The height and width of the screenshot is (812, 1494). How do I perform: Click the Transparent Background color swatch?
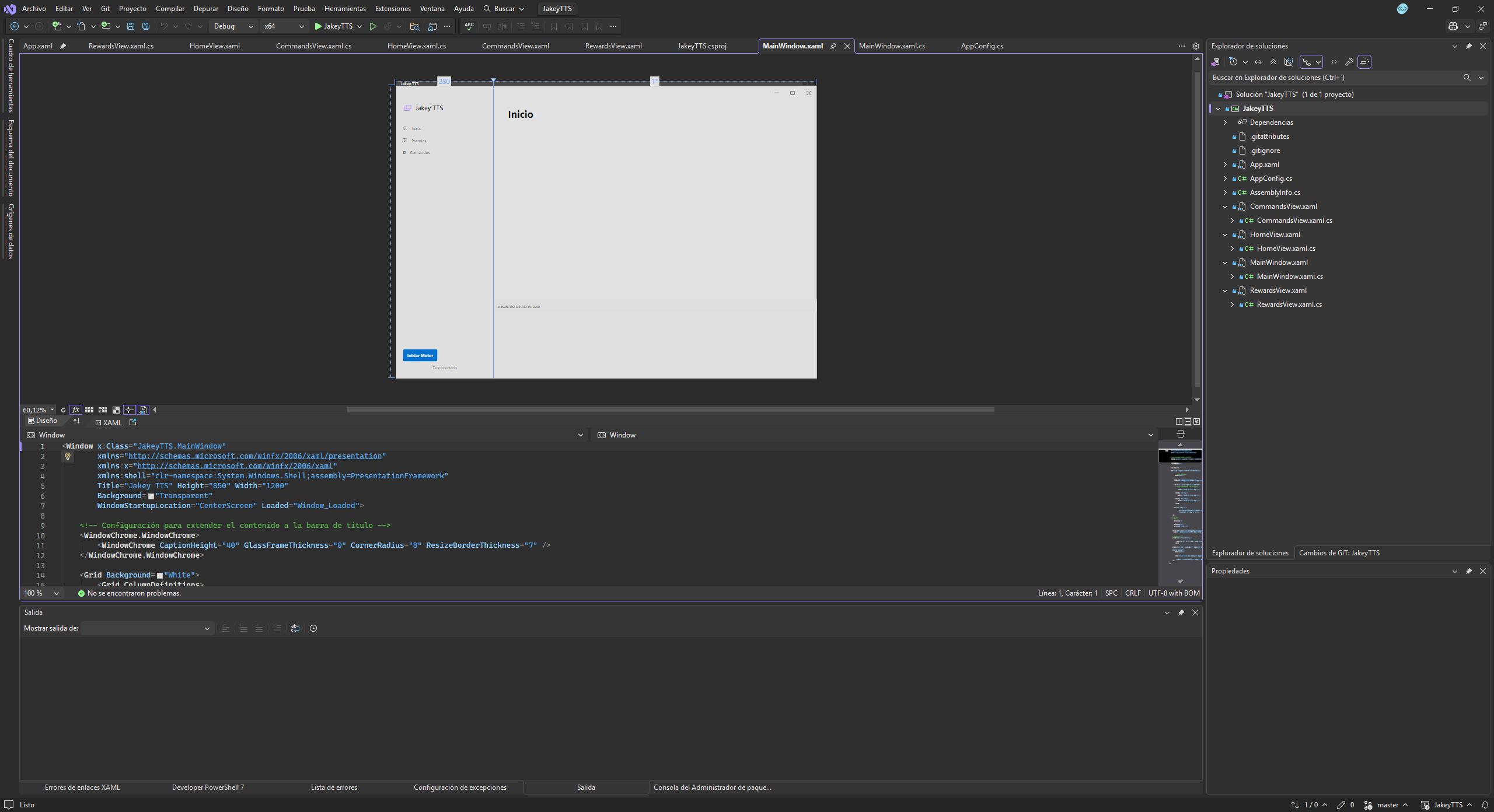point(151,496)
